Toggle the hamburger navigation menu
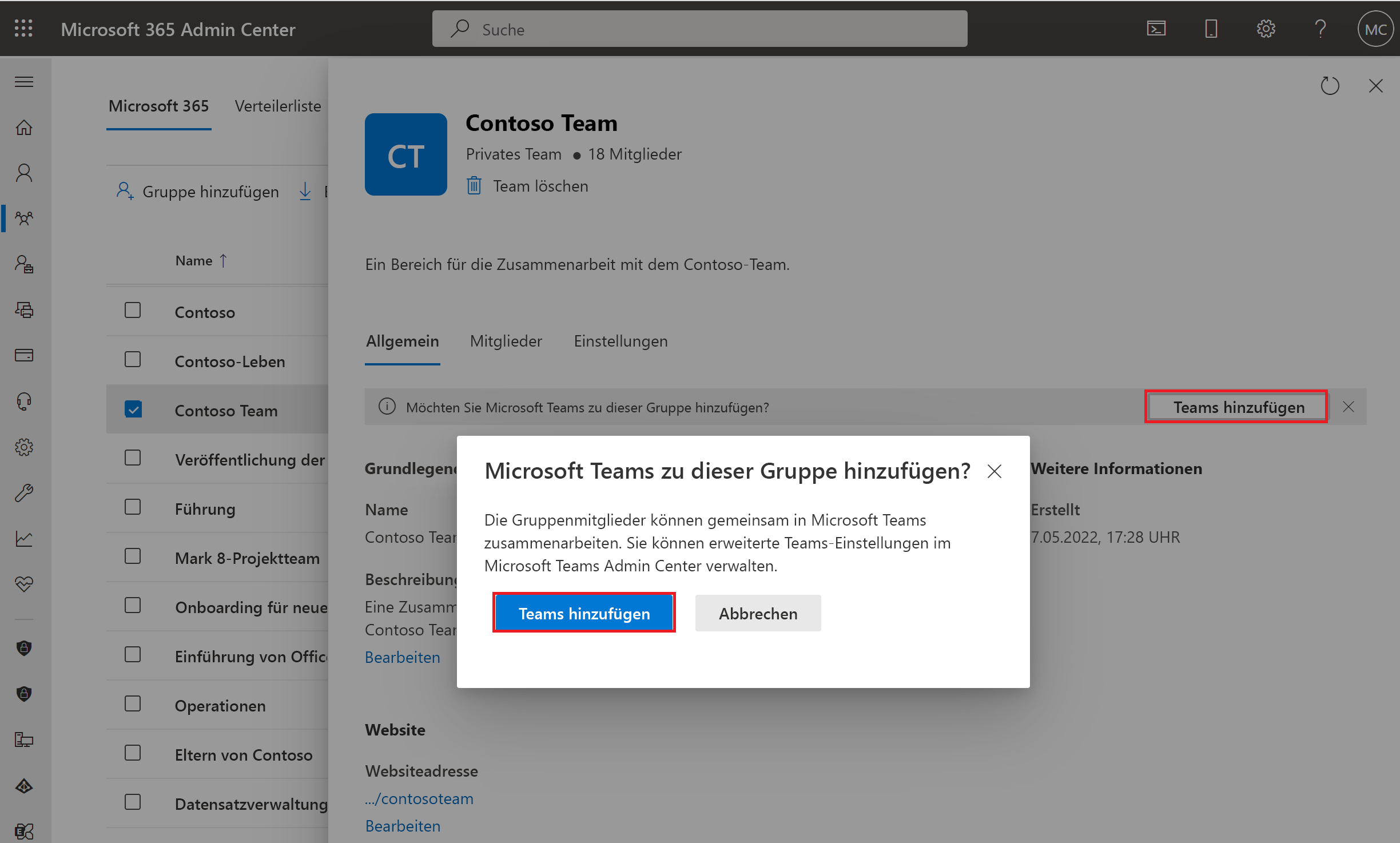This screenshot has width=1400, height=843. click(23, 82)
